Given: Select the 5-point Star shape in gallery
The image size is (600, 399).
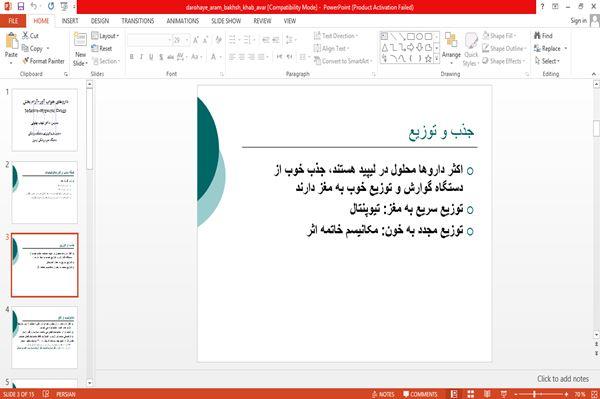Looking at the screenshot, I should coord(428,59).
